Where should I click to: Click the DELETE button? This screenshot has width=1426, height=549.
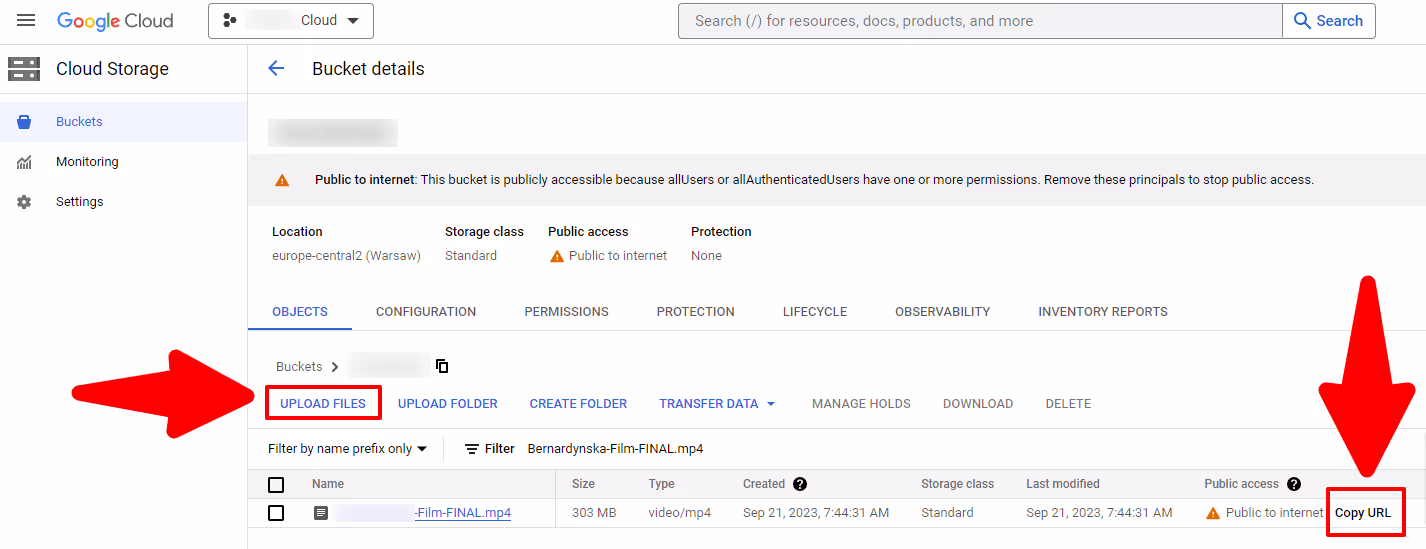[x=1068, y=404]
